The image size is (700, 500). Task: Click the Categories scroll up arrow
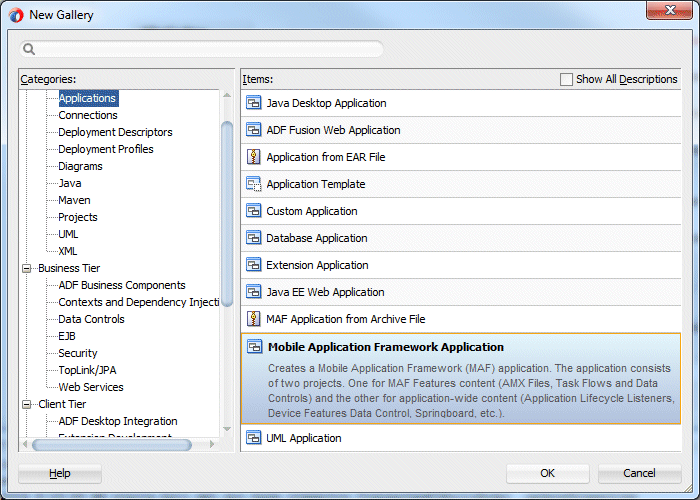(x=227, y=95)
